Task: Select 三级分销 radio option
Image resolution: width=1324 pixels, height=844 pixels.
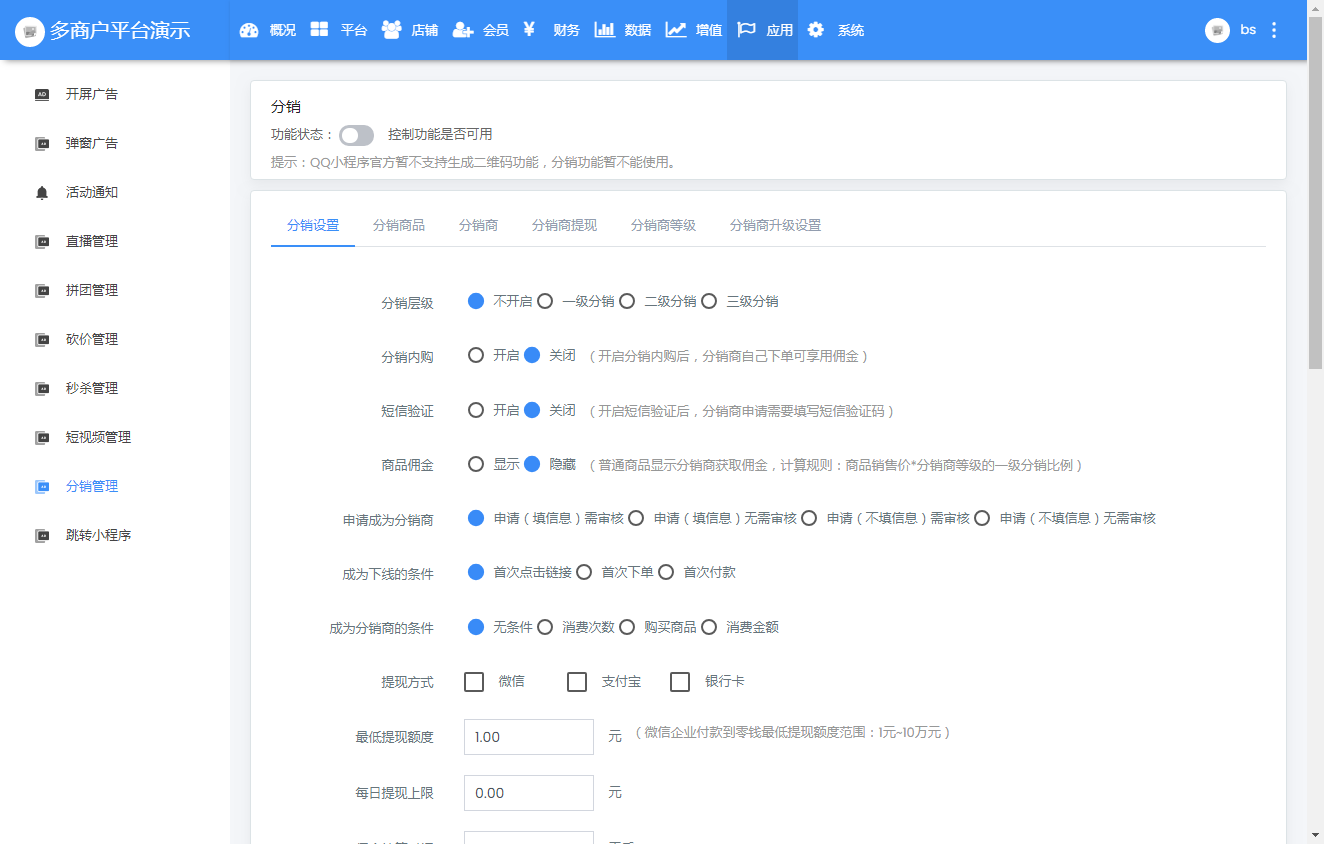Action: click(x=709, y=301)
